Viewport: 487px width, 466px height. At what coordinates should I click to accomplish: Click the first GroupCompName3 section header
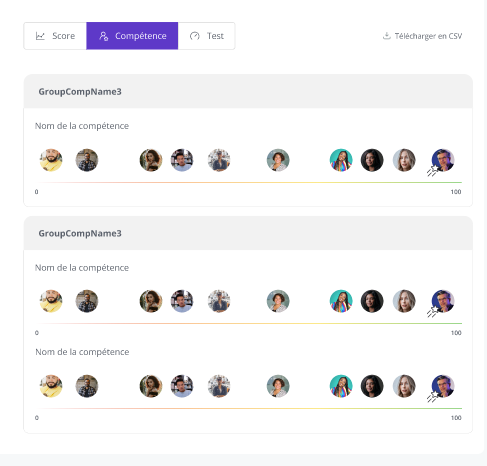tap(248, 91)
